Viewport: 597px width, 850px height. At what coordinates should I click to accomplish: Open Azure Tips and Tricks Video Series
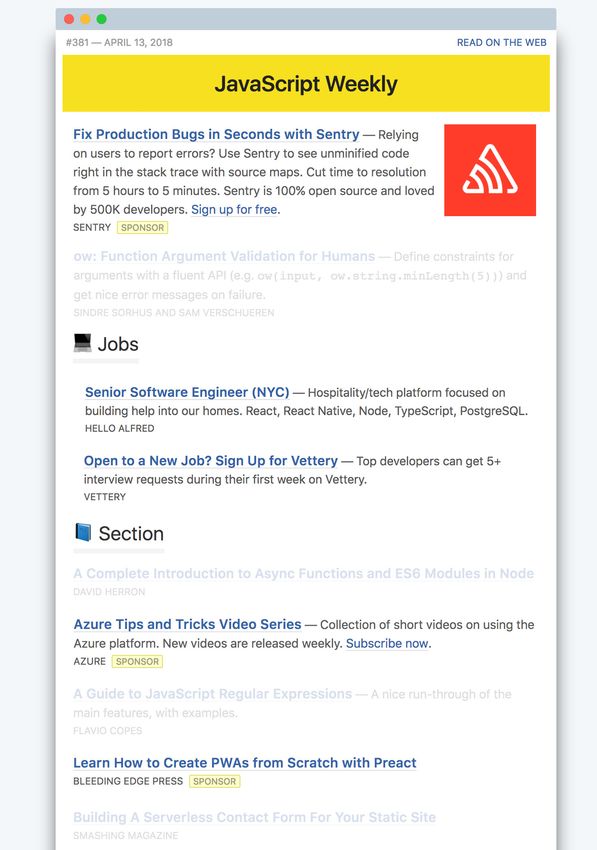click(x=188, y=624)
